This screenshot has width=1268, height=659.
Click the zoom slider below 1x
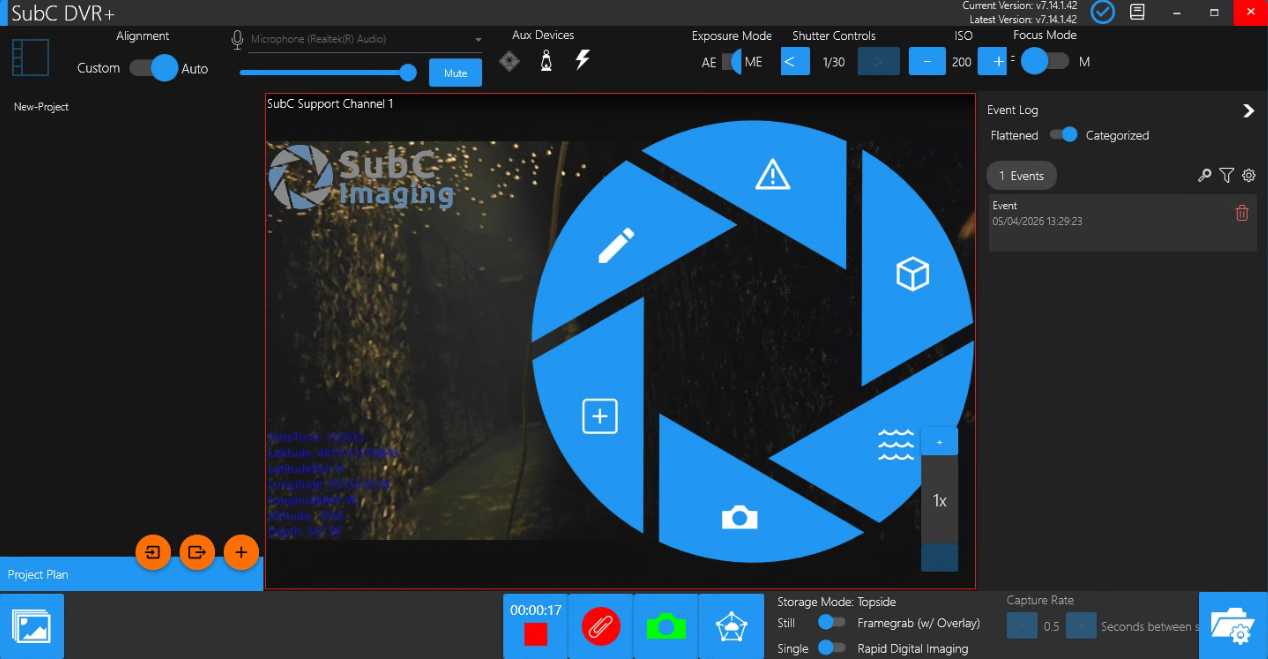(939, 558)
